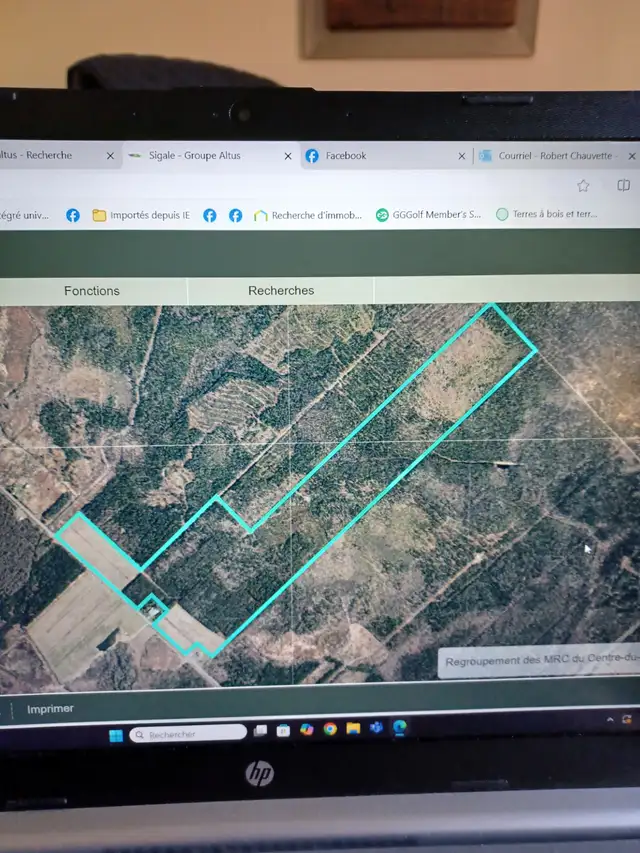Open Terres à bois et terr... bookmark
Screen dimensions: 640x853
click(x=546, y=214)
